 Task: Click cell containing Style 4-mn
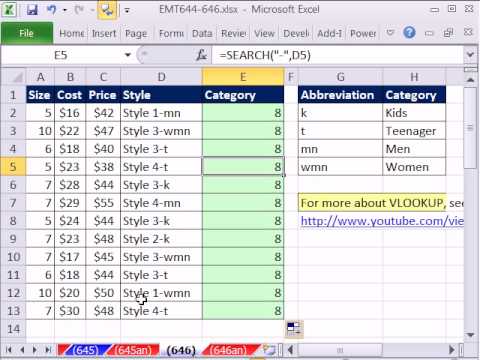pyautogui.click(x=161, y=203)
